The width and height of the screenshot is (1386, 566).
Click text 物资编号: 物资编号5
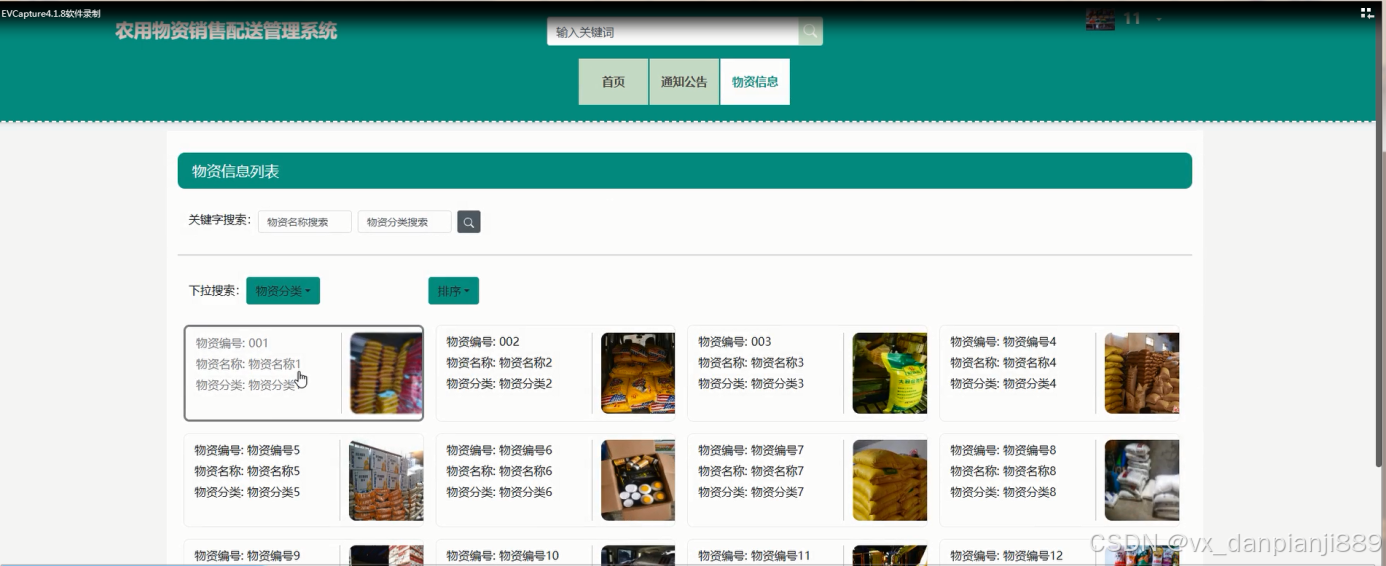247,450
